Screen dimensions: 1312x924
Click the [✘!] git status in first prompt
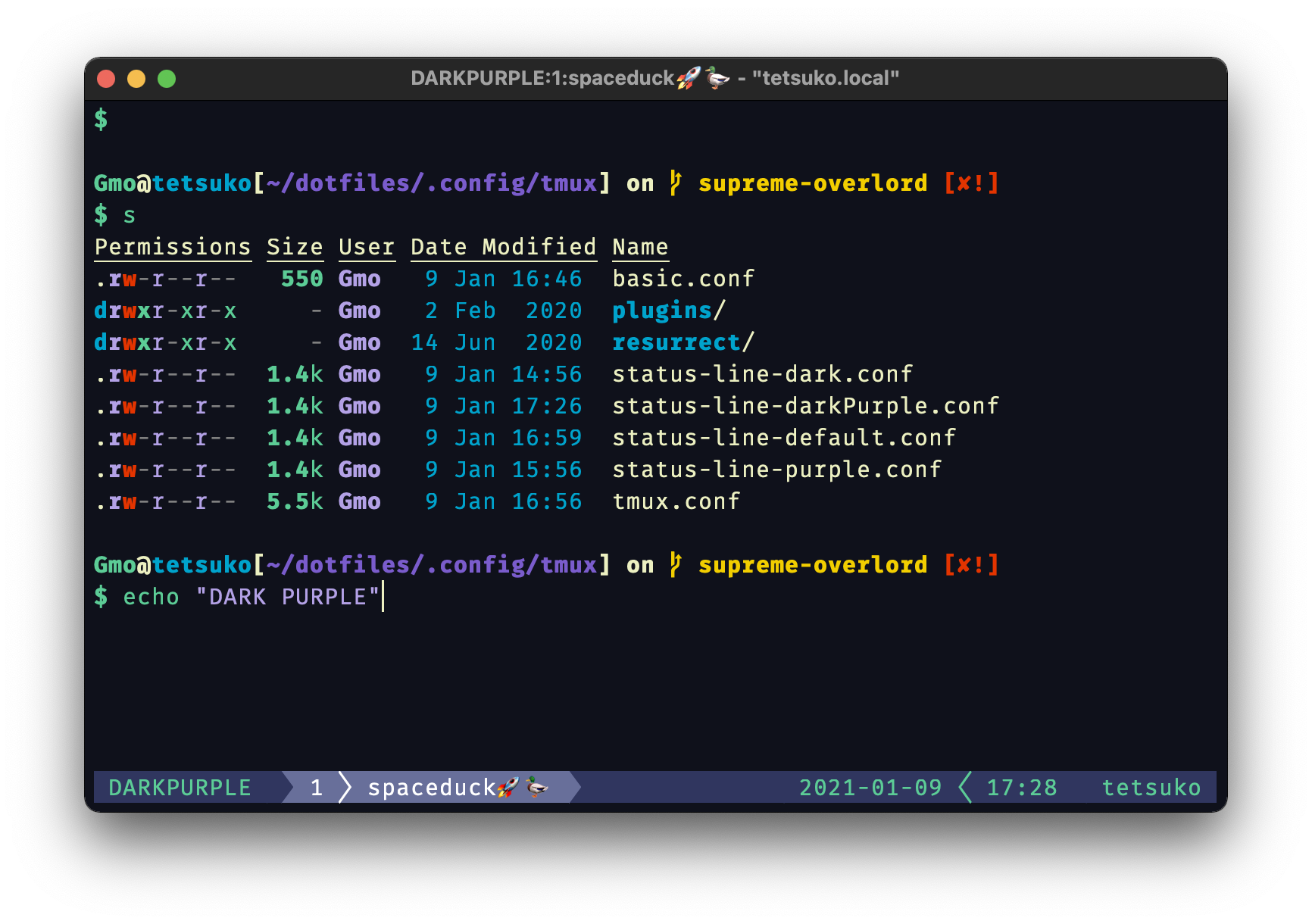[971, 183]
